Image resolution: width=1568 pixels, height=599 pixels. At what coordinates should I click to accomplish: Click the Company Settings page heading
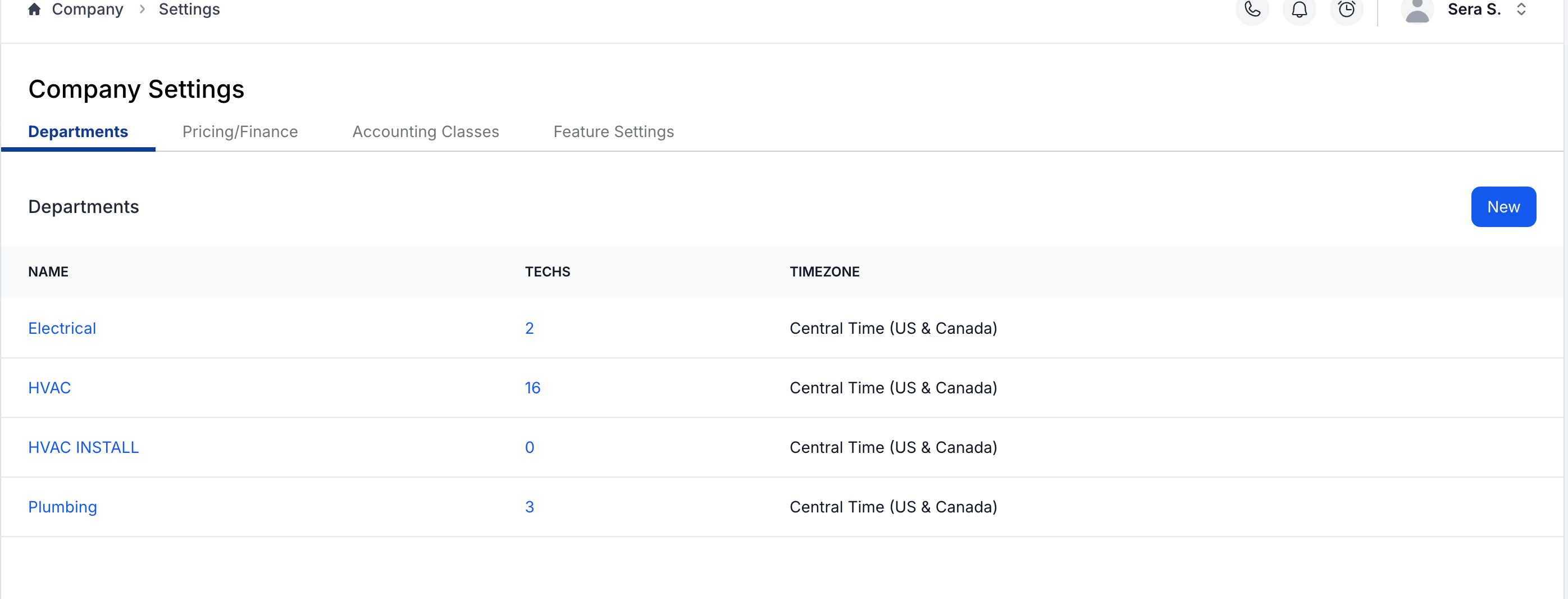pyautogui.click(x=136, y=89)
